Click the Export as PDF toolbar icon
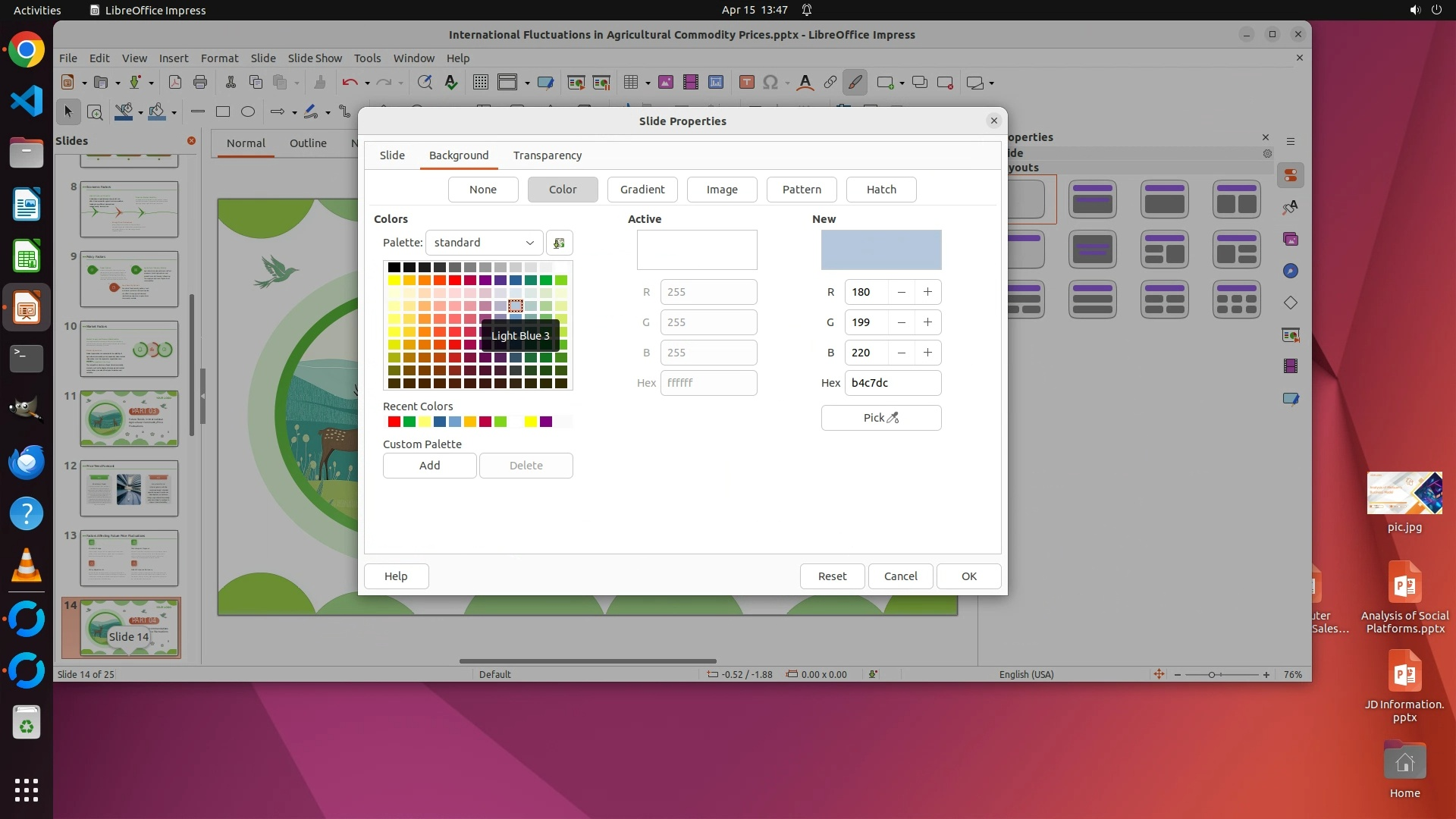Screen dimensions: 1456x819 [174, 83]
